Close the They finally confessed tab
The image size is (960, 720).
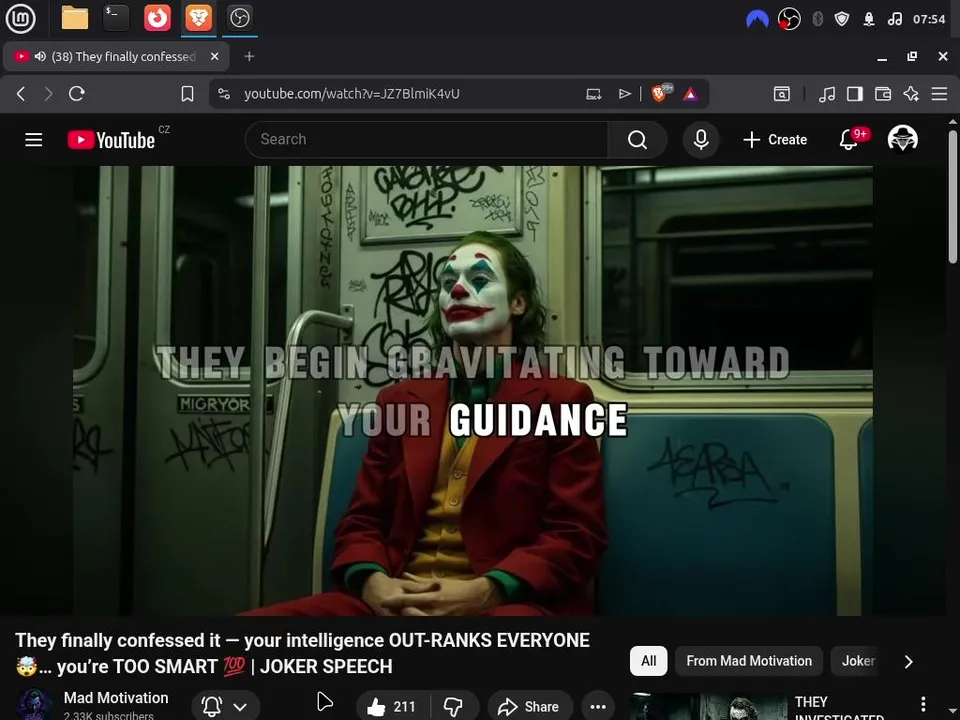[x=214, y=56]
